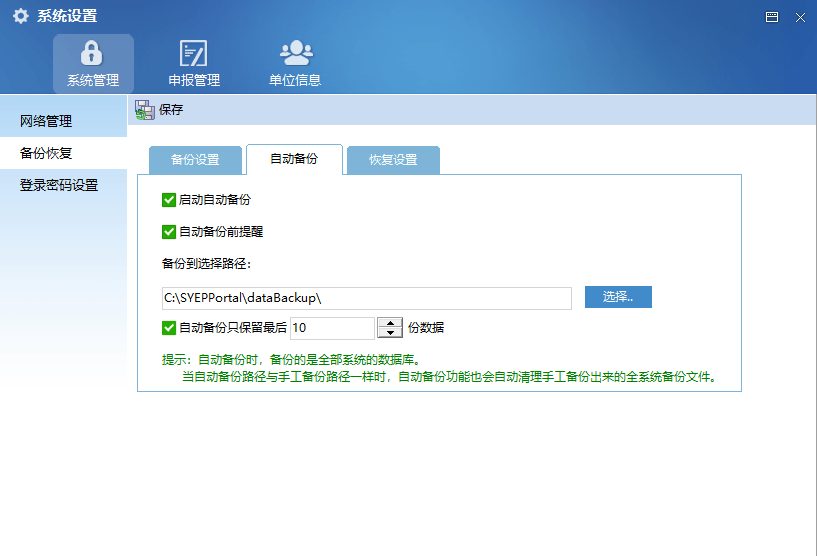Toggle 自动备份只保留最后 checkbox
This screenshot has height=556, width=817.
[x=168, y=327]
